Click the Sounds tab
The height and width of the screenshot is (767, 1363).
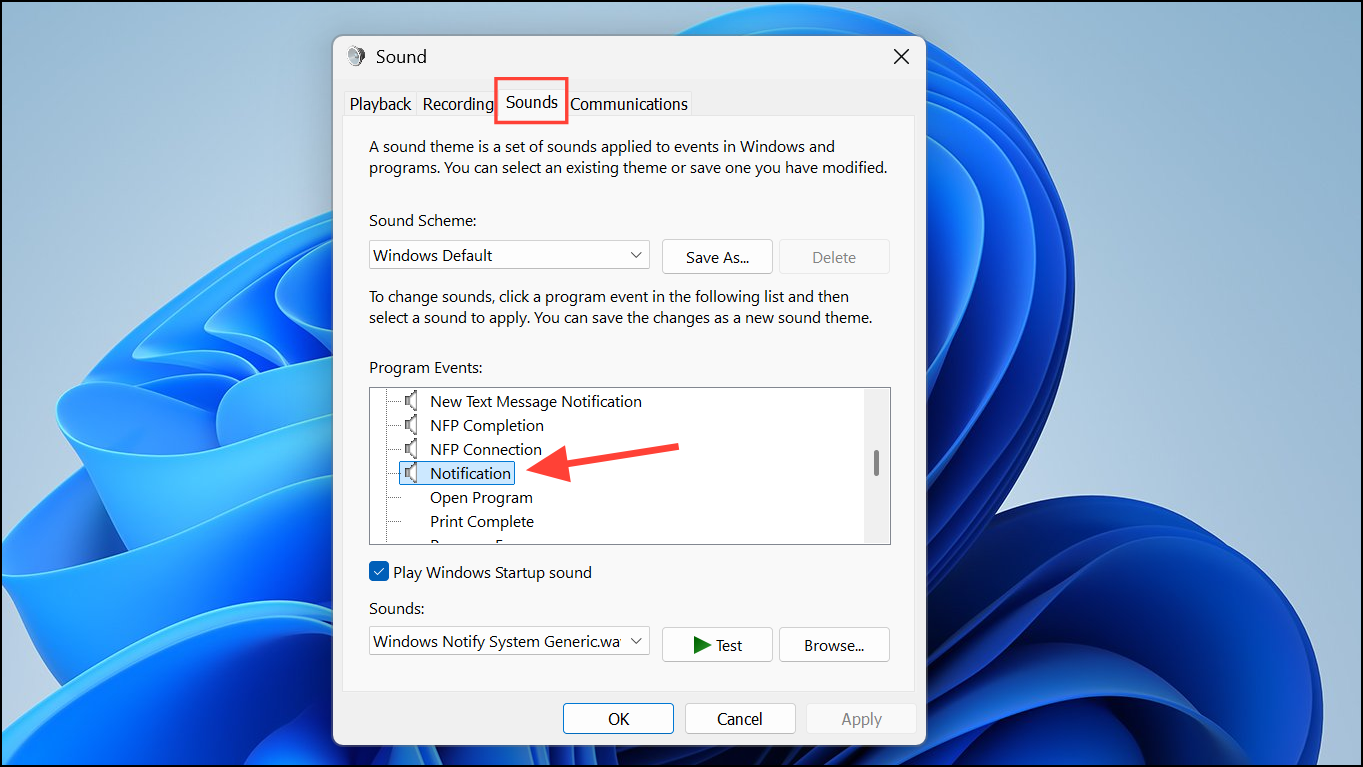point(532,102)
